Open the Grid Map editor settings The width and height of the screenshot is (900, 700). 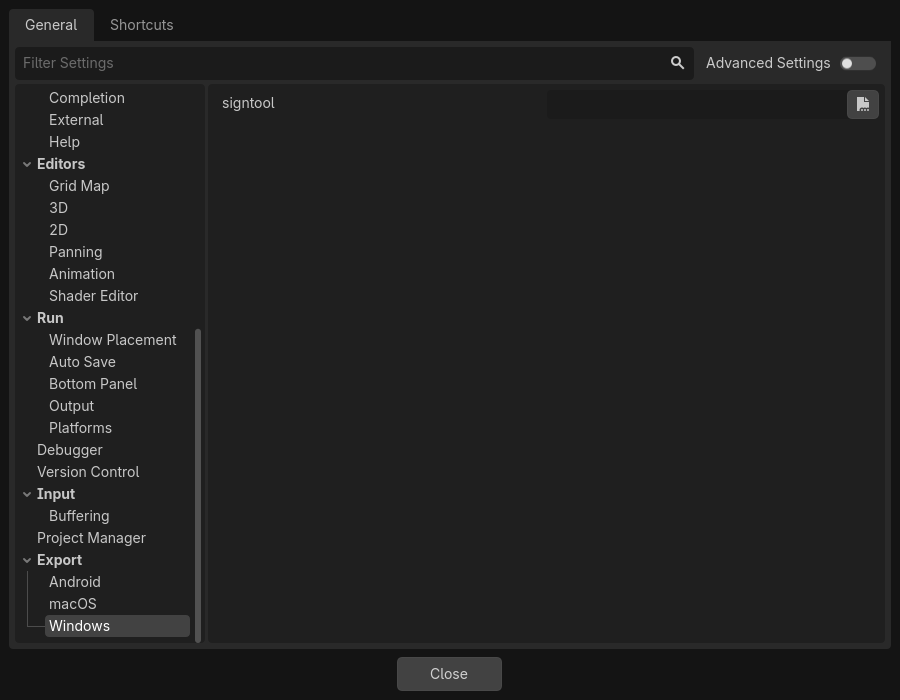(x=79, y=185)
